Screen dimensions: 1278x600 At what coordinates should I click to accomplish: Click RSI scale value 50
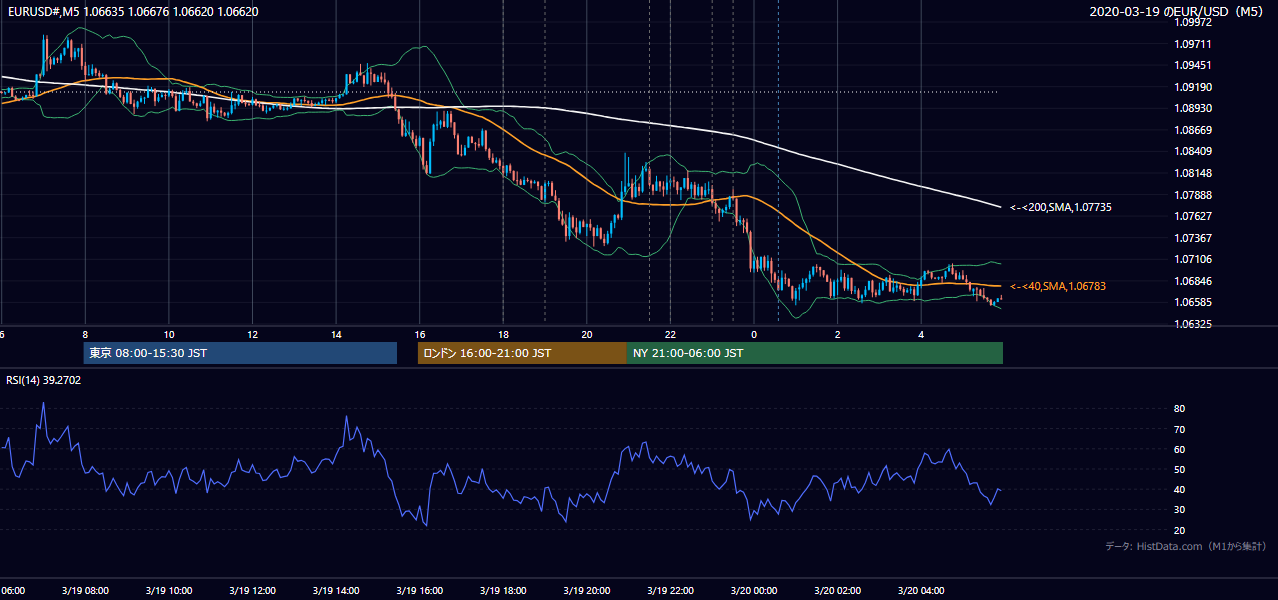(x=1180, y=469)
